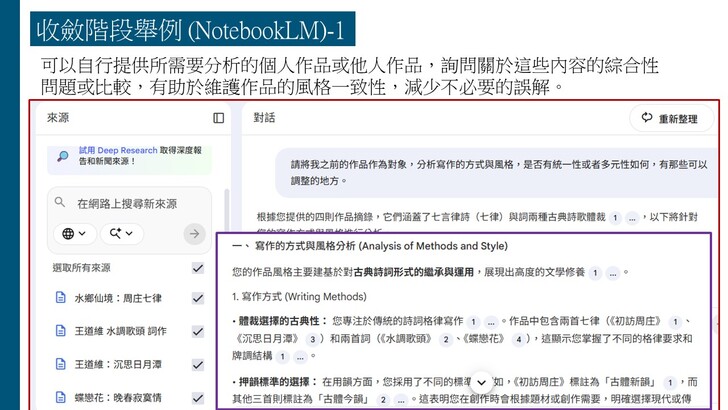The image size is (728, 410).
Task: Uncheck the 水鄉仙境：周庄七律 source
Action: (198, 298)
